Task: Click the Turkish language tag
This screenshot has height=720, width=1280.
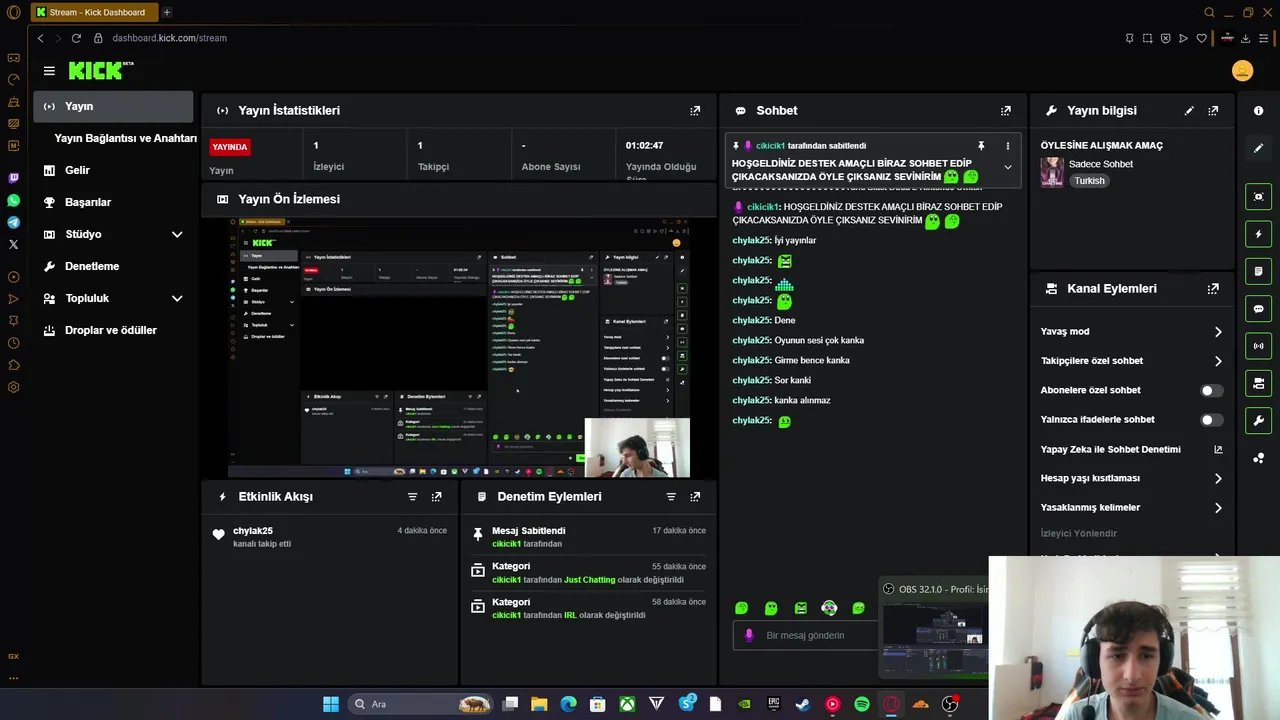Action: pyautogui.click(x=1090, y=181)
